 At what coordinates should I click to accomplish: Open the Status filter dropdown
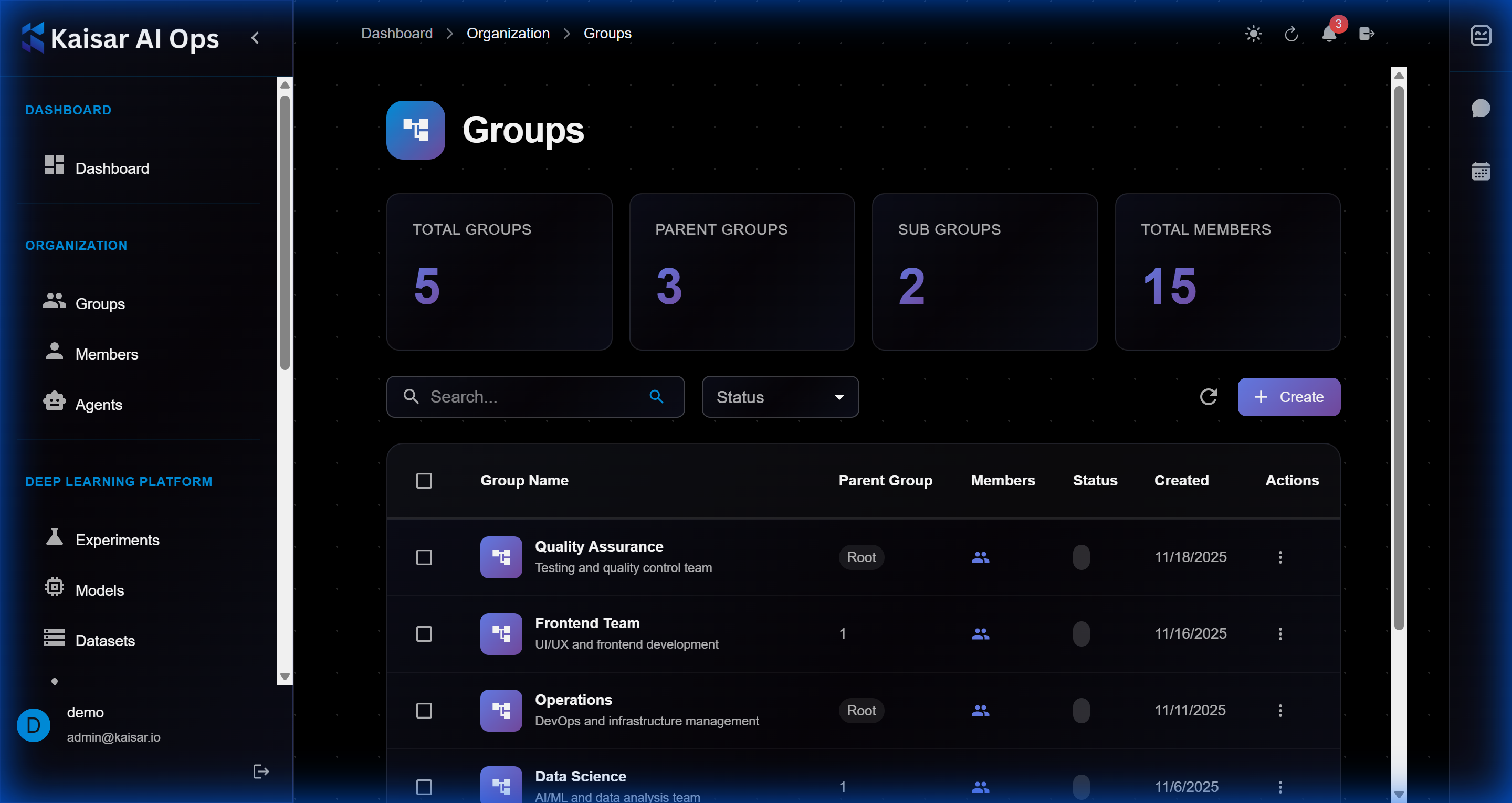click(780, 397)
